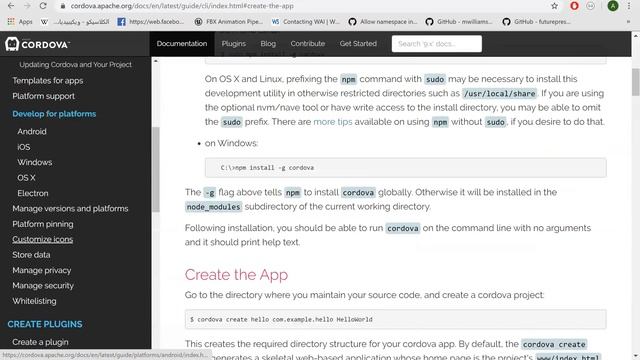This screenshot has width=640, height=360.
Task: Open the green profile avatar
Action: point(613,6)
